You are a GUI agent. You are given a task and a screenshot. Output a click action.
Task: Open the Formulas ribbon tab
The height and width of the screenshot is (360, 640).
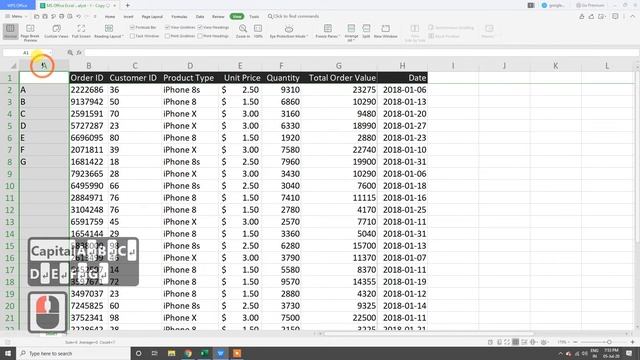[179, 17]
